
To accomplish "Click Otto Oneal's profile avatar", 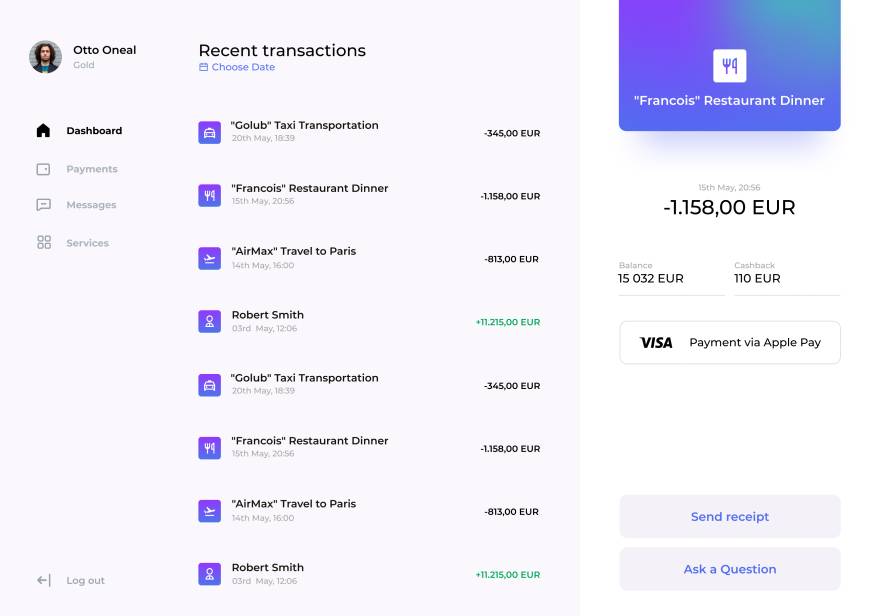I will [45, 57].
